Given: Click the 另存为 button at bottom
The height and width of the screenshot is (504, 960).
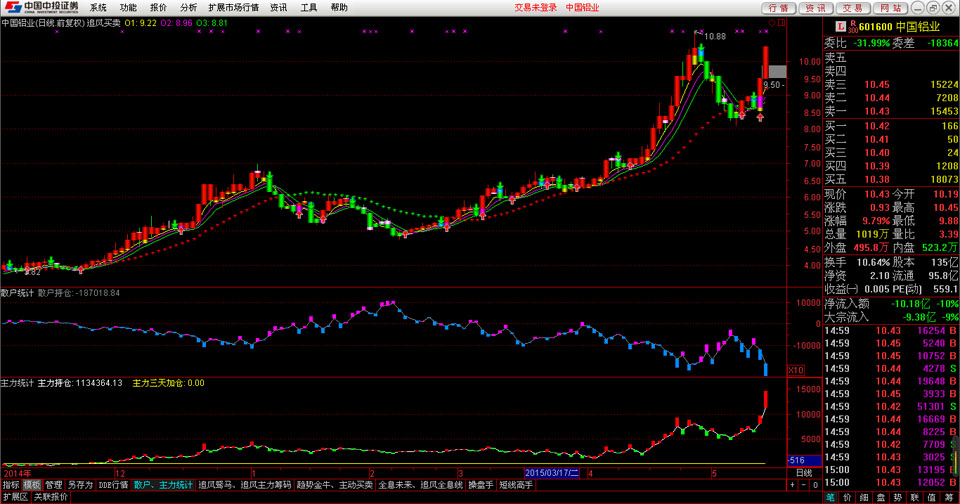Looking at the screenshot, I should [80, 485].
